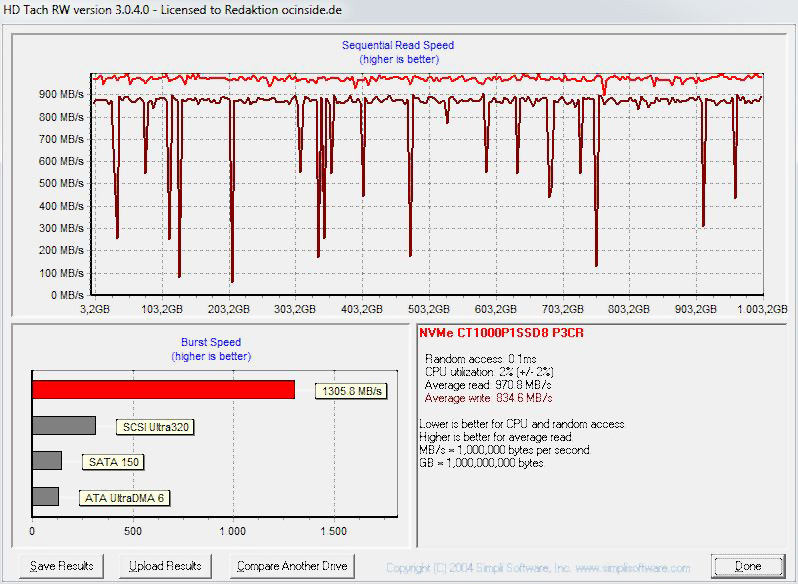Click the 503,2GB axis label

tap(429, 309)
